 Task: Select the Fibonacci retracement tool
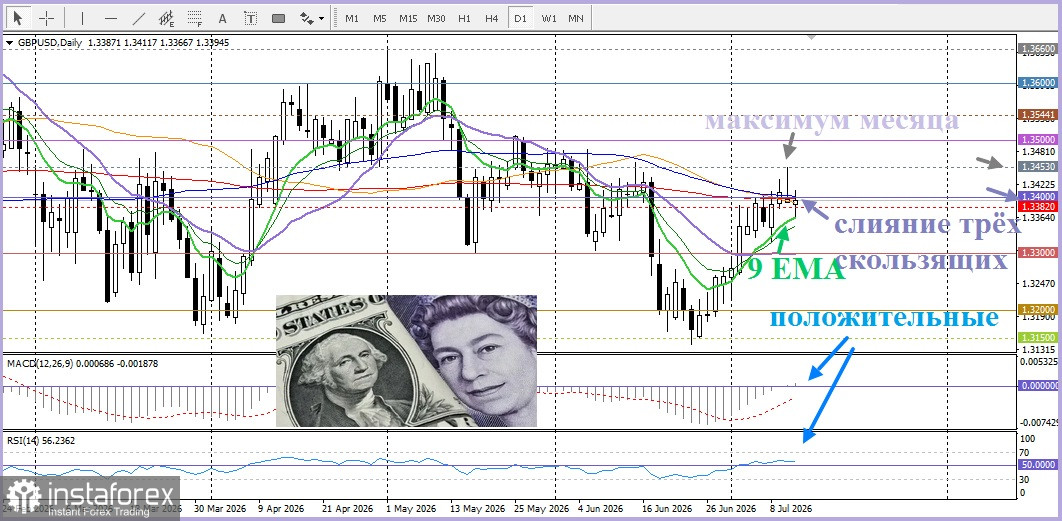pos(195,18)
